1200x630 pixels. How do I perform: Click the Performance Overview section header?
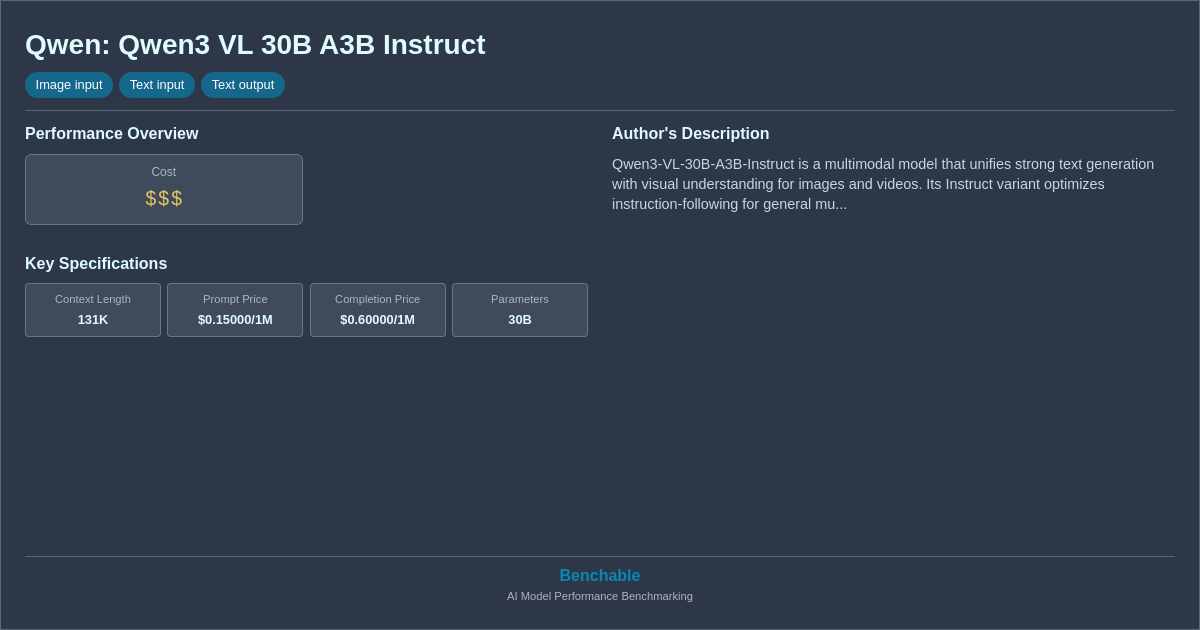(x=111, y=133)
